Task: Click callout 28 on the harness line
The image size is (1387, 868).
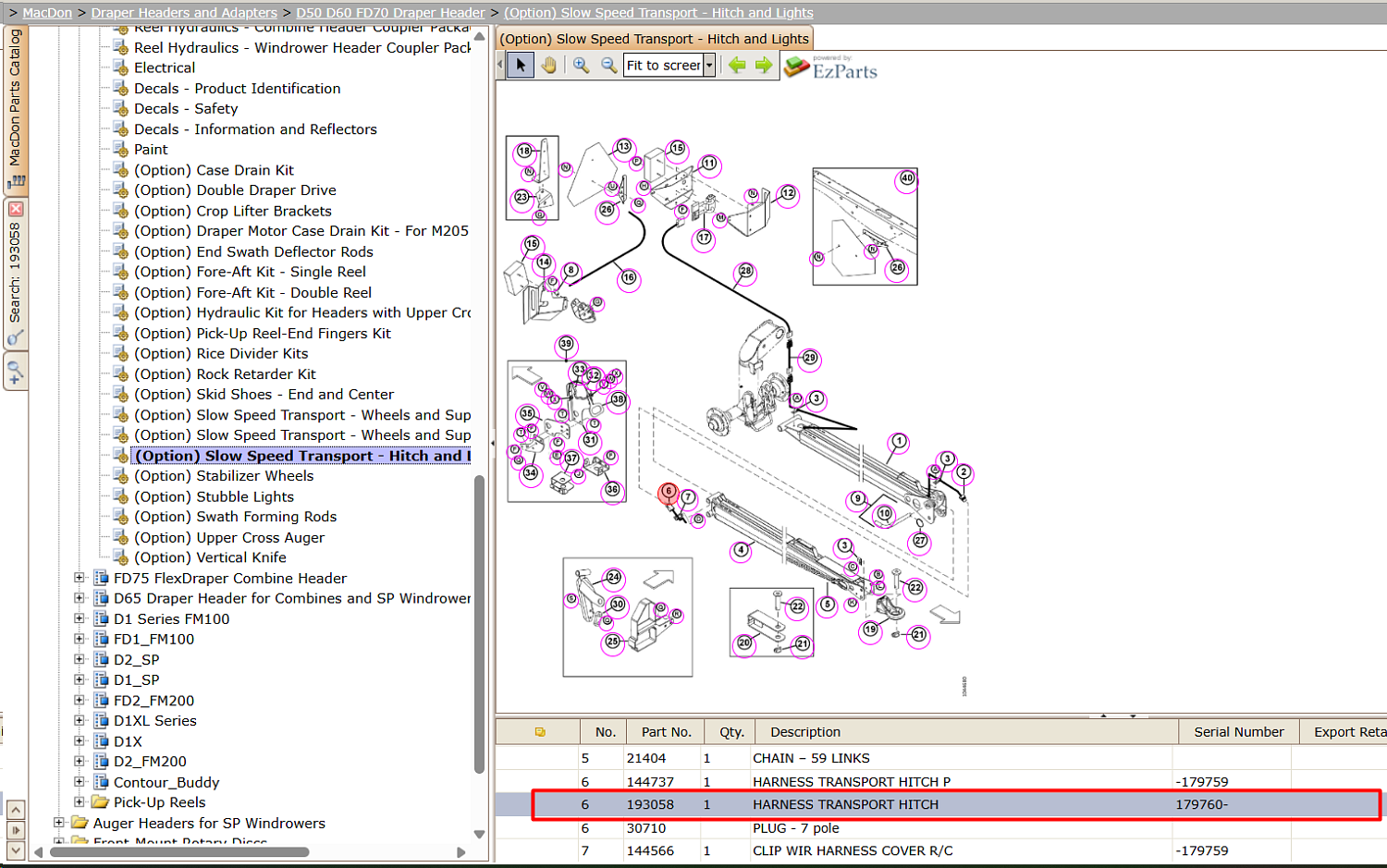Action: (x=745, y=272)
